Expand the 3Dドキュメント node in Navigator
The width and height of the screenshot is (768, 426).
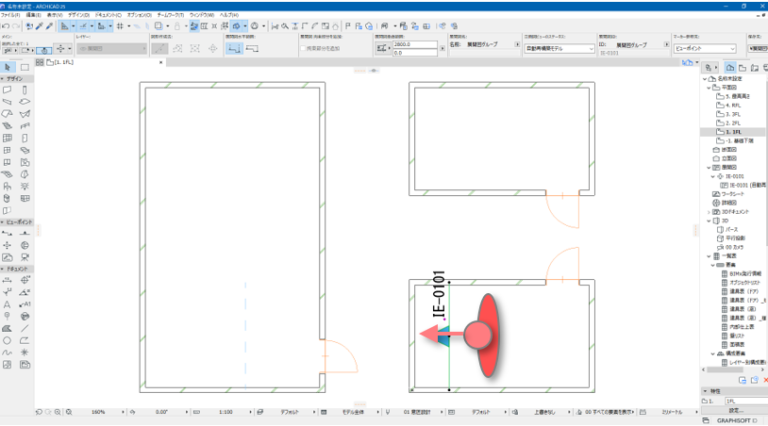coord(709,212)
